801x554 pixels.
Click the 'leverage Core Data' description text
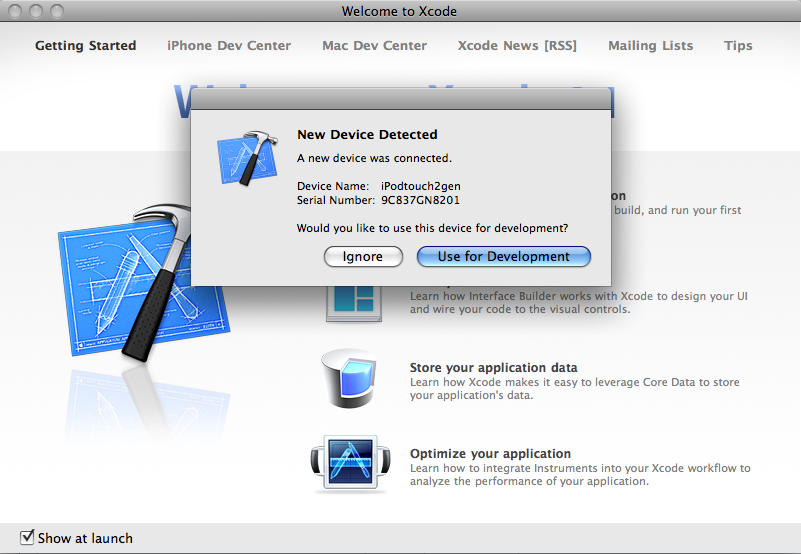tap(575, 388)
